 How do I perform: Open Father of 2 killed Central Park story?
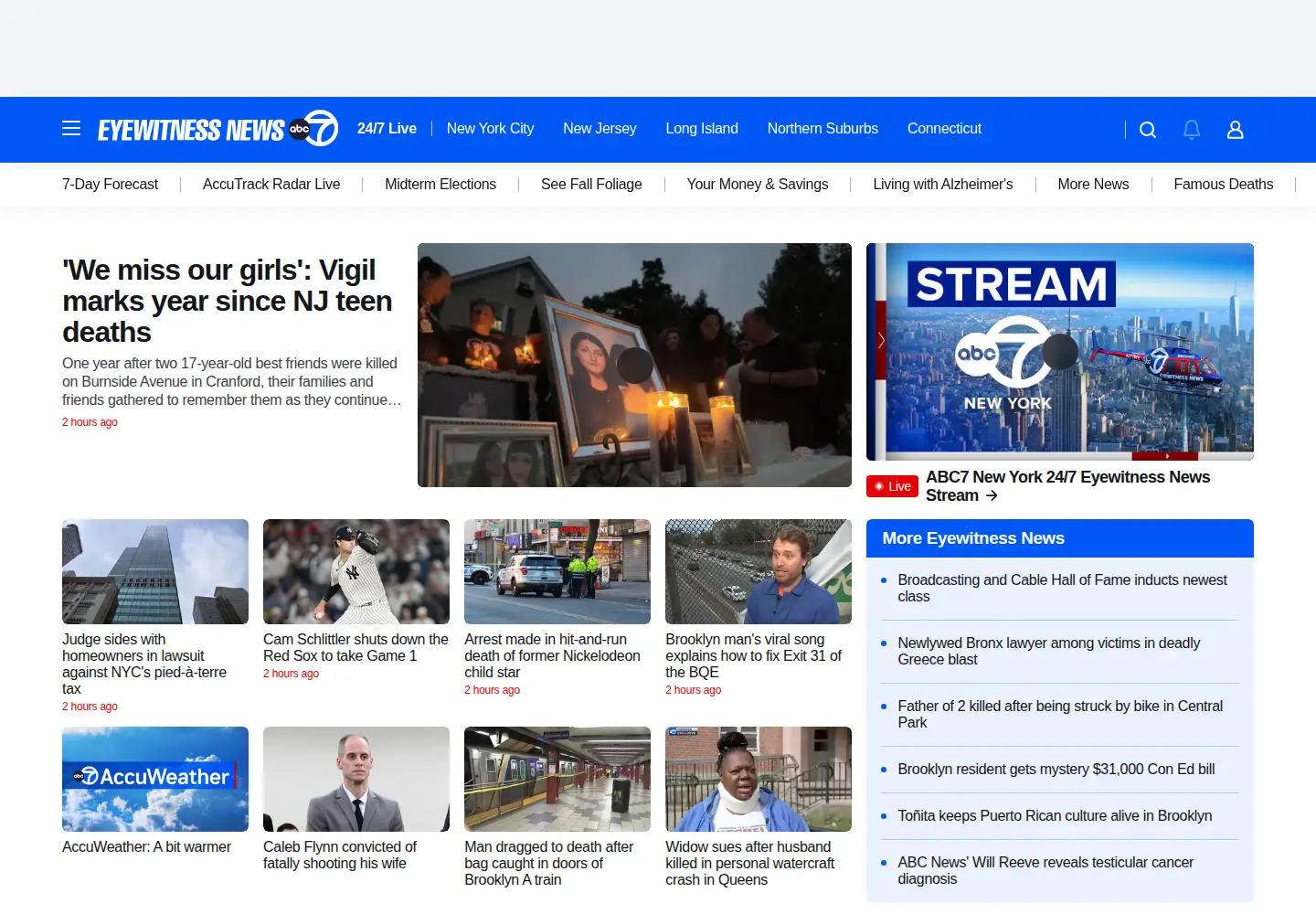pos(1060,715)
